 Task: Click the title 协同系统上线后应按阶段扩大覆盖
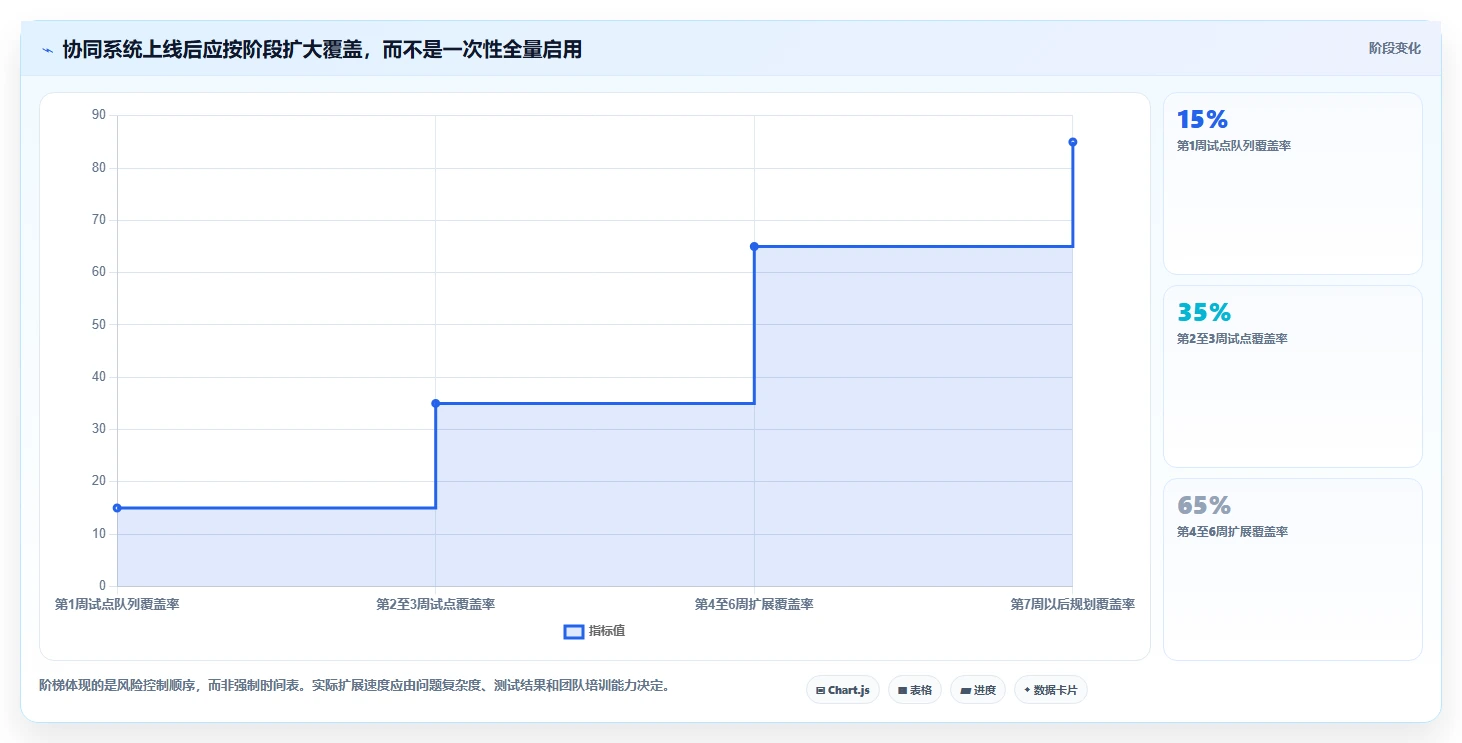pos(322,49)
